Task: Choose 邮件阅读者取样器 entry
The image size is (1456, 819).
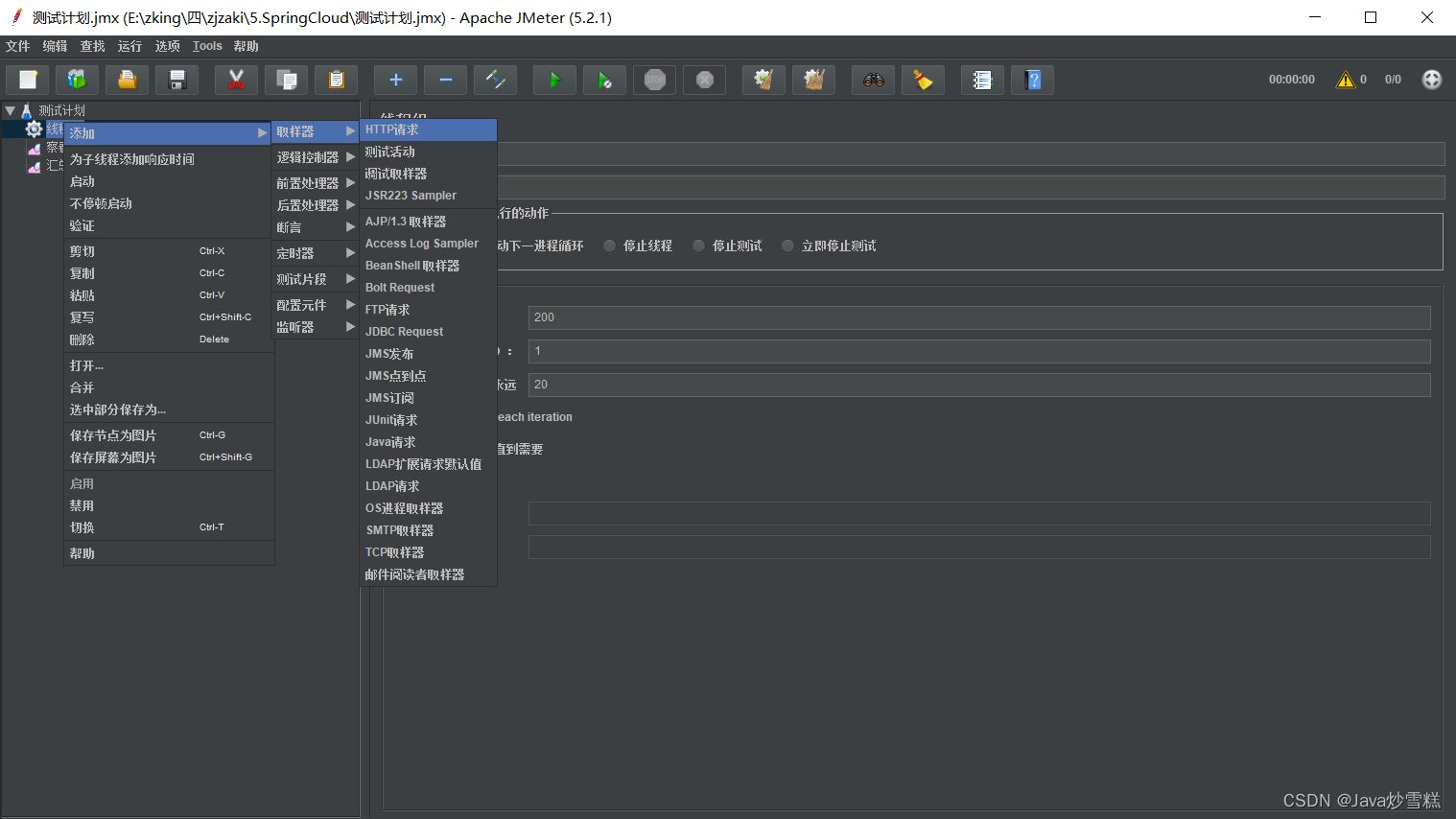Action: coord(429,574)
